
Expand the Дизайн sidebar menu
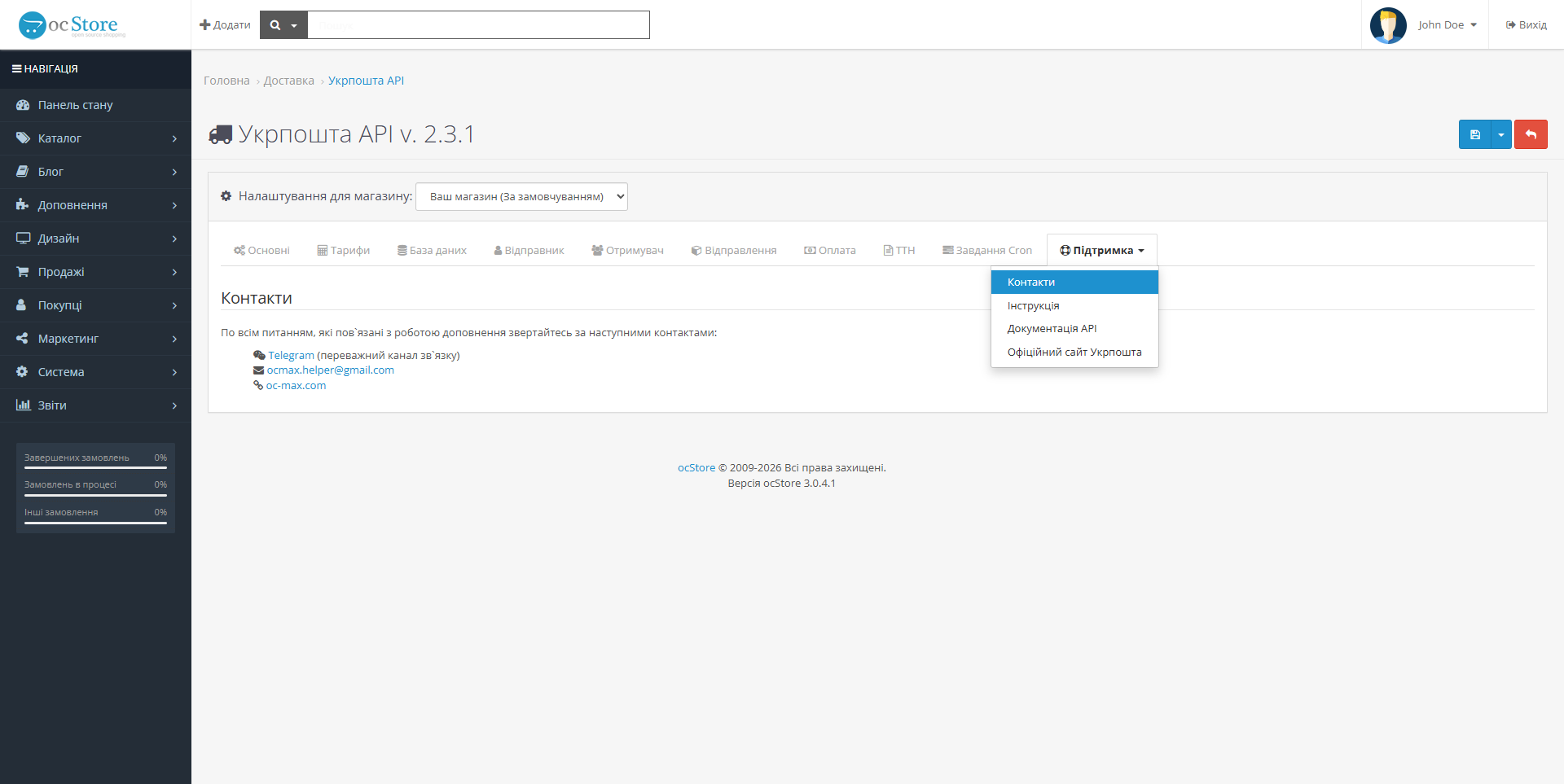click(x=95, y=239)
